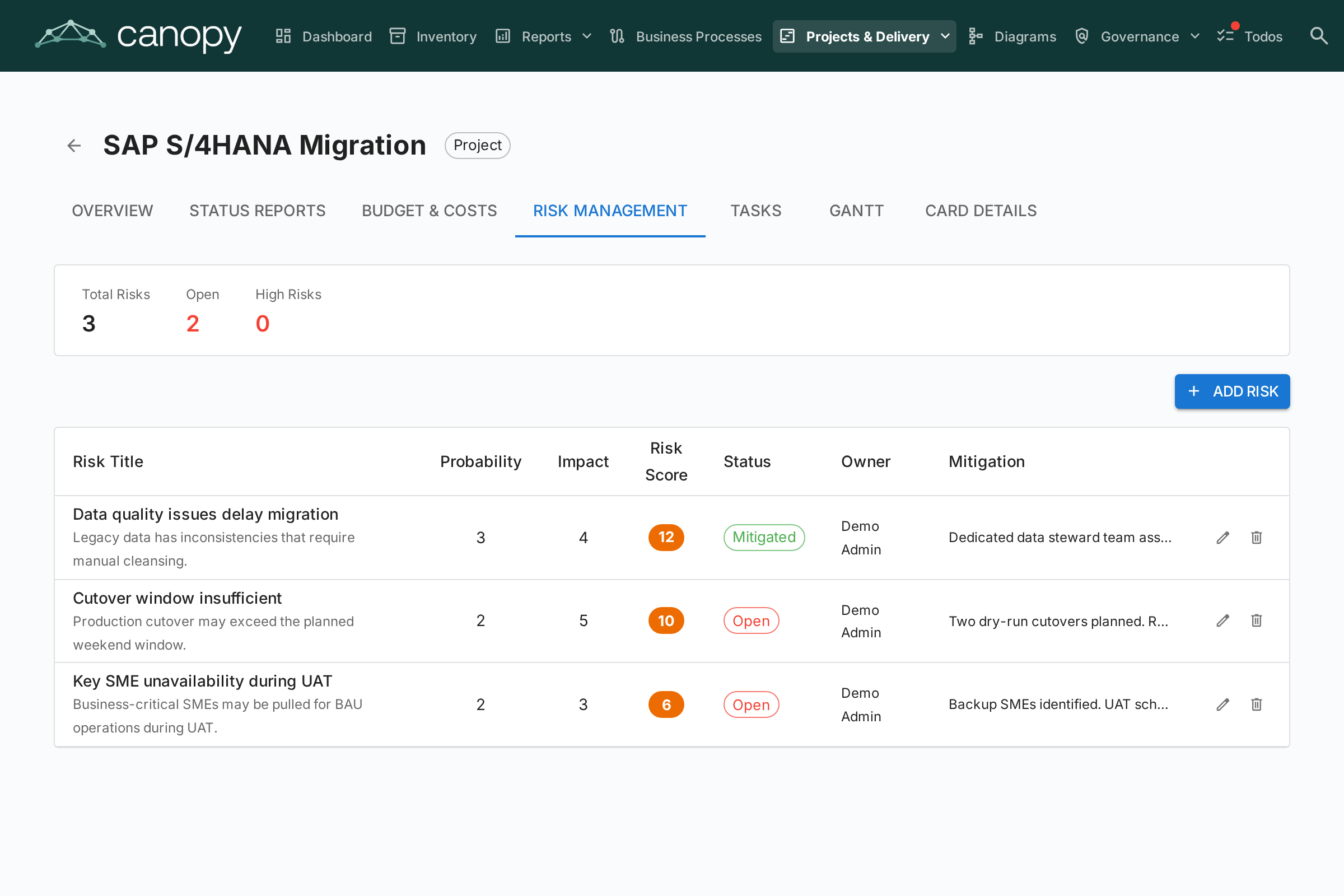Screen dimensions: 1344x896
Task: Select the 'Cutover window insufficient' title
Action: tap(177, 598)
